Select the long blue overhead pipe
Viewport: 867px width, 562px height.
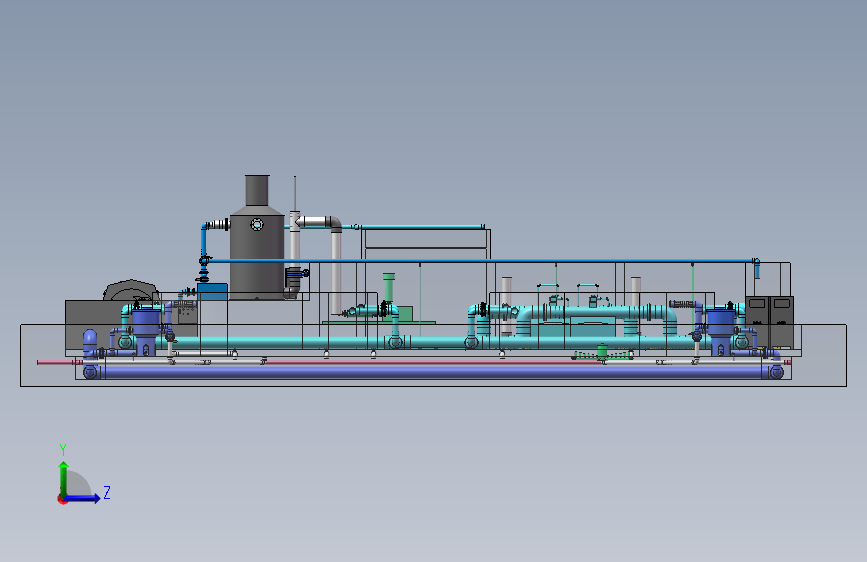coord(480,260)
